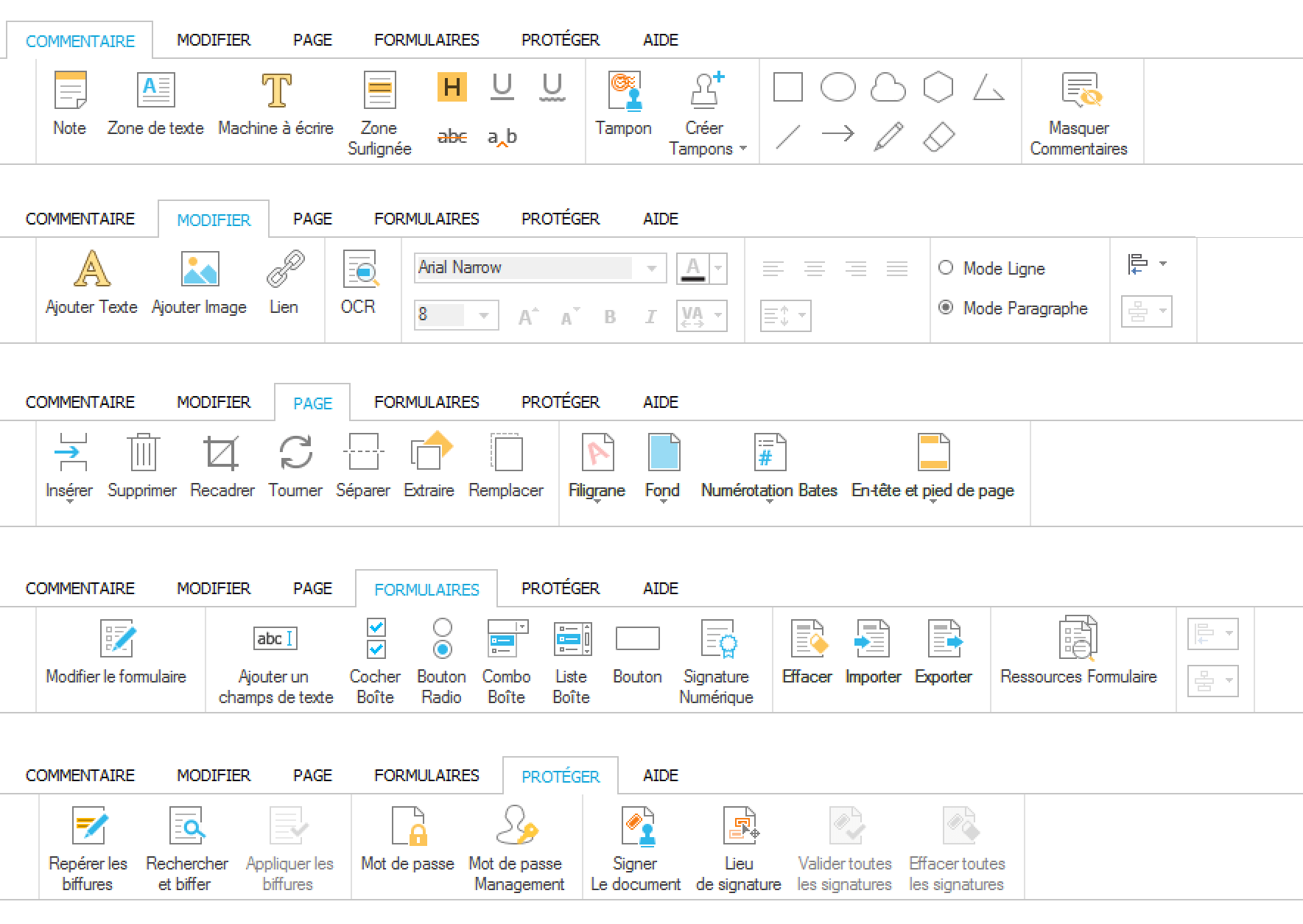Click Signer Le document button
This screenshot has width=1303, height=924.
click(636, 849)
